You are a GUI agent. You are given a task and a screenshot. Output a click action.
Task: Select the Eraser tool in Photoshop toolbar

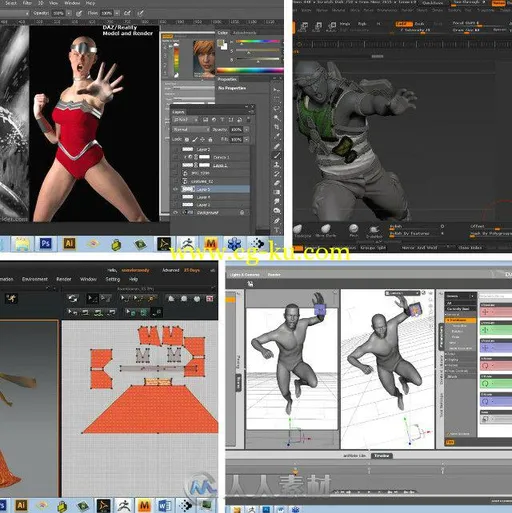point(277,183)
